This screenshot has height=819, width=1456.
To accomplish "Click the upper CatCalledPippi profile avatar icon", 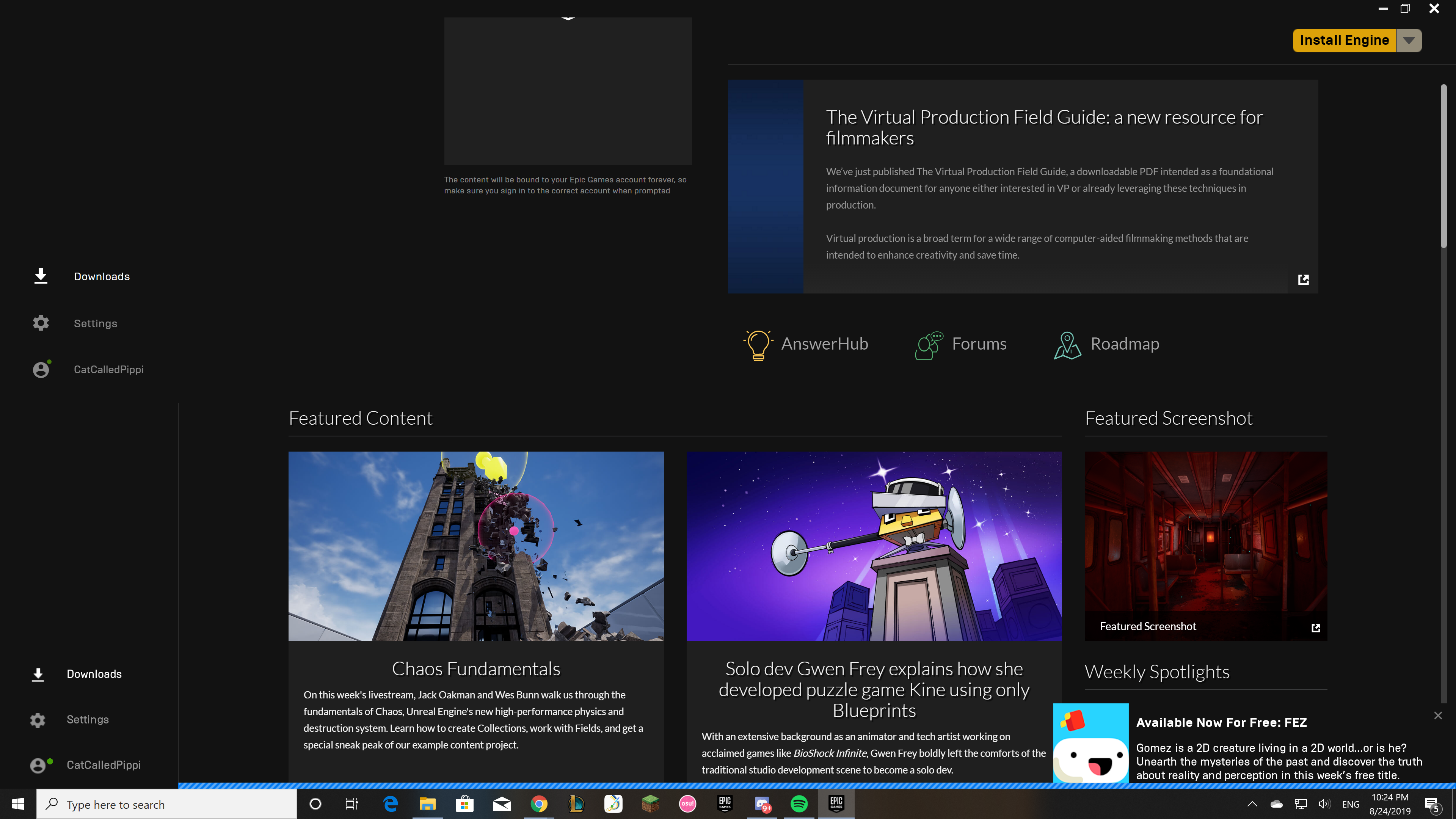I will pyautogui.click(x=41, y=369).
